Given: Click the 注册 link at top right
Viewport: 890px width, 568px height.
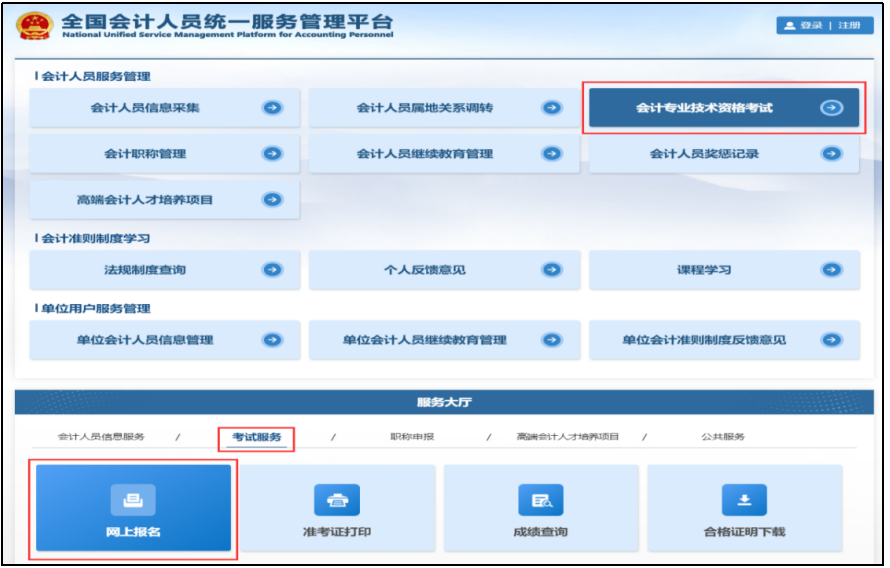Looking at the screenshot, I should (849, 25).
